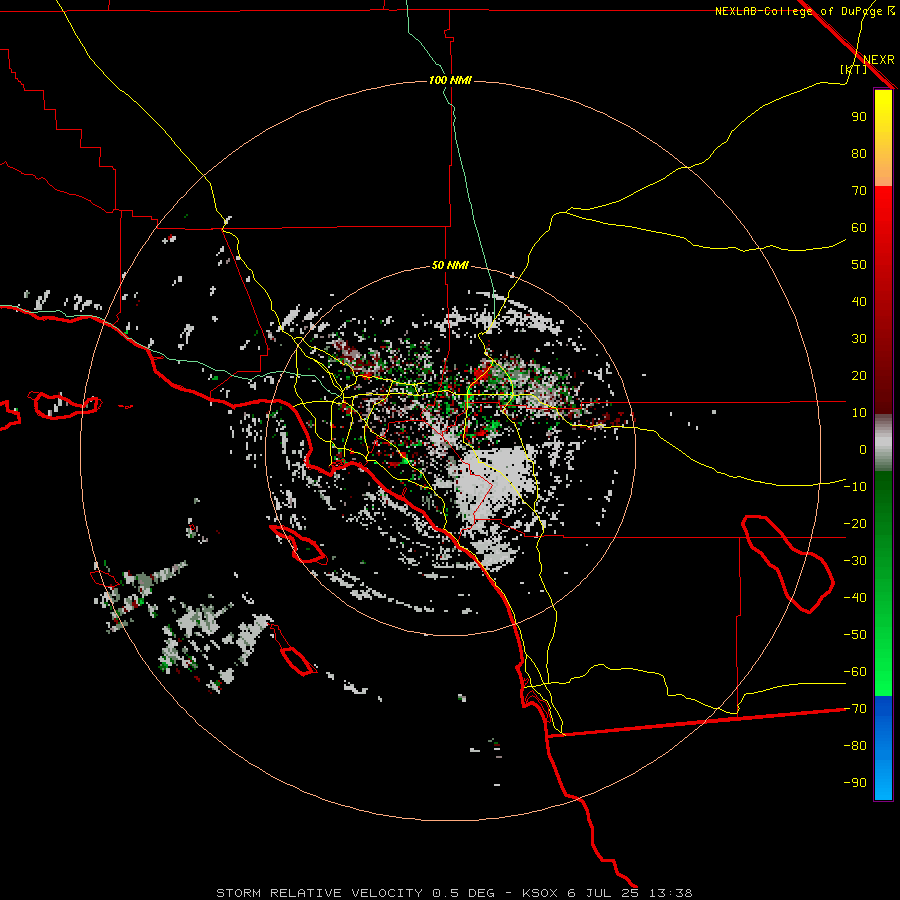Image resolution: width=900 pixels, height=900 pixels.
Task: Click the 50 NMI range ring label
Action: 451,265
